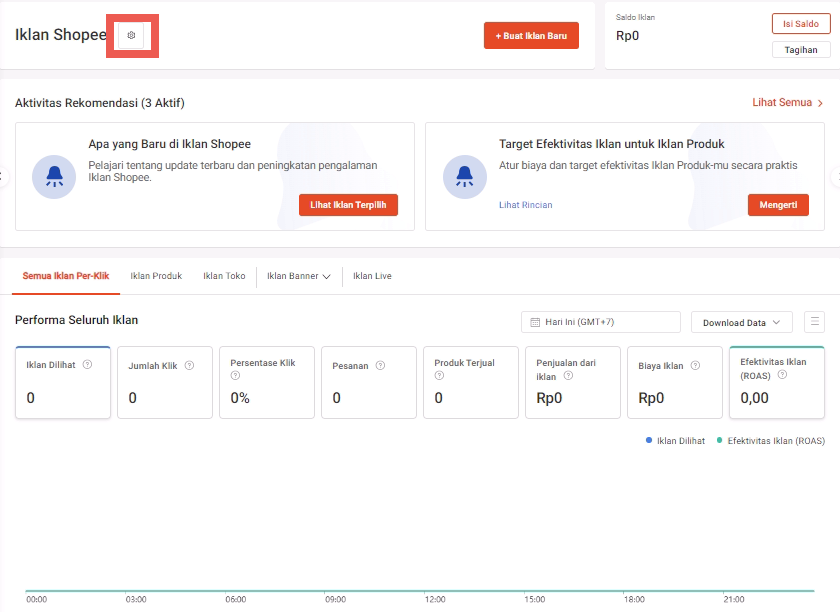The width and height of the screenshot is (840, 612).
Task: Click the Mengerti button
Action: click(x=778, y=205)
